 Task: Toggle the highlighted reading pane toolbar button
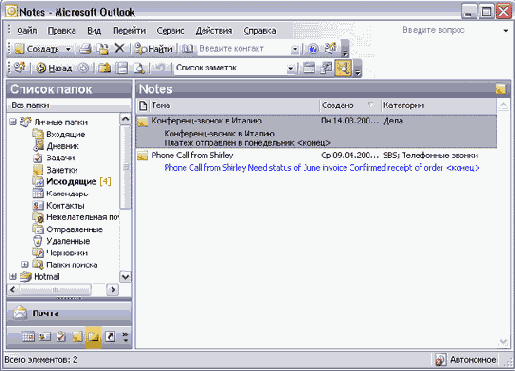point(343,68)
